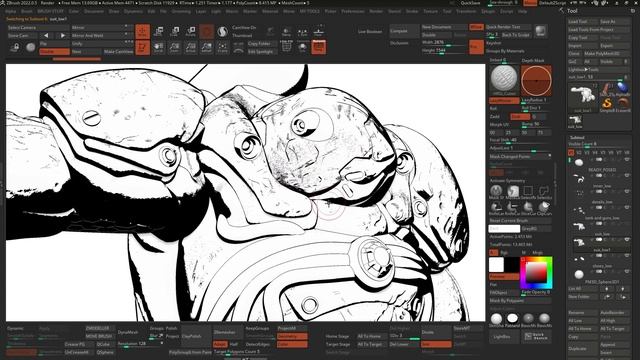Pick a hue in the color picker square
The width and height of the screenshot is (640, 360).
(536, 273)
